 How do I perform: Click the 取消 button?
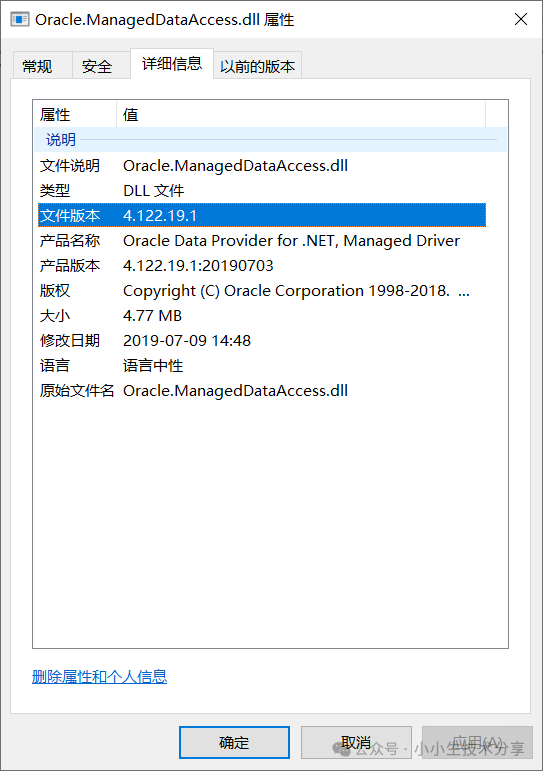(356, 742)
